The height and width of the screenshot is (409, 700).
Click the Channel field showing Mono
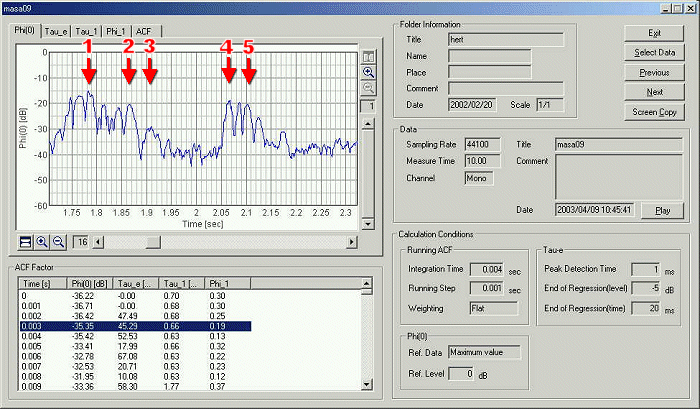coord(479,178)
